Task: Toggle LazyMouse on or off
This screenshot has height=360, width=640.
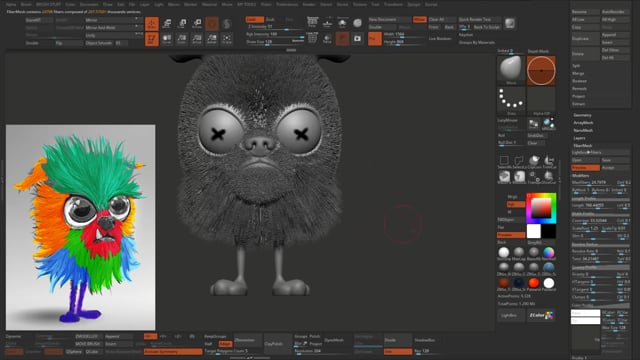Action: pyautogui.click(x=507, y=121)
